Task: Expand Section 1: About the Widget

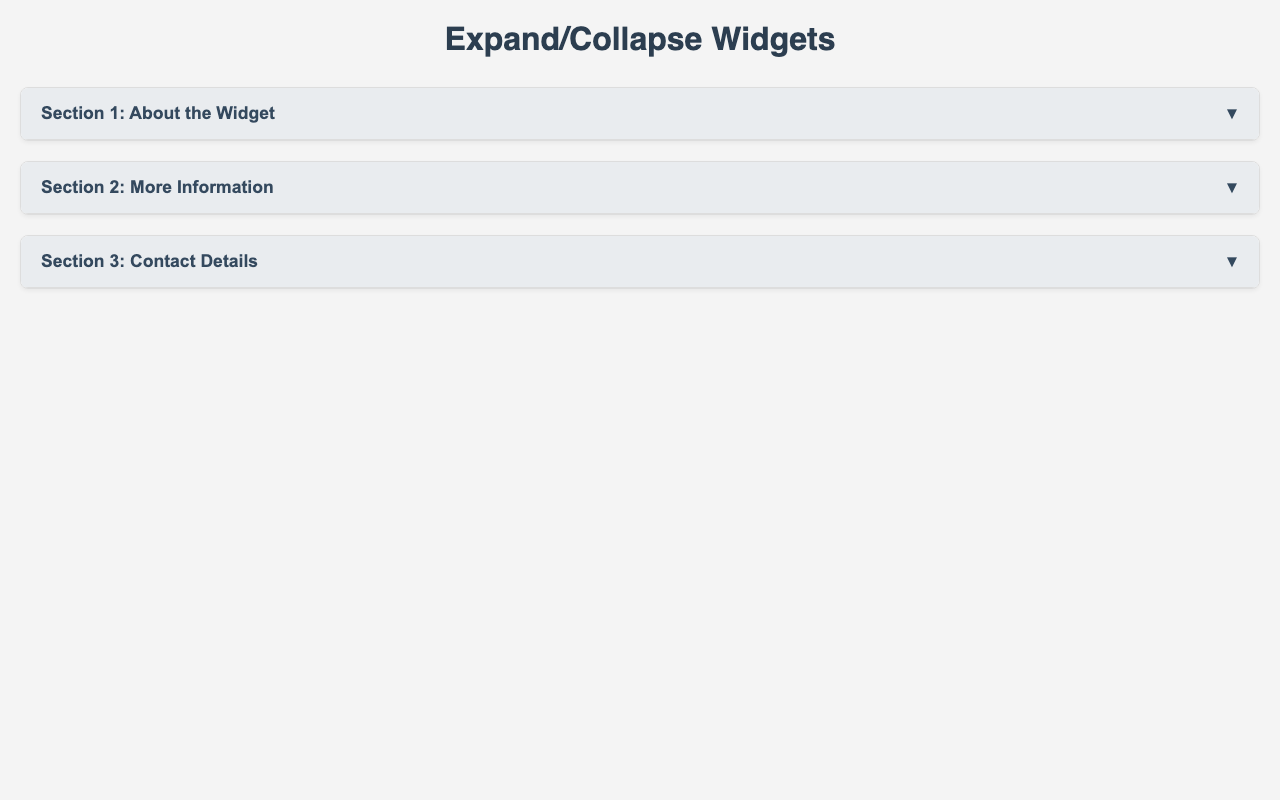Action: [640, 114]
